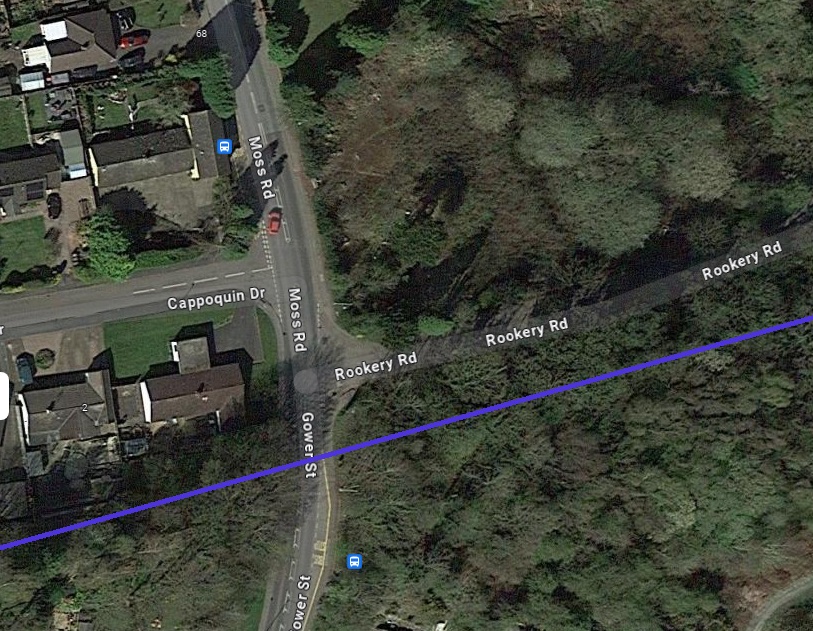
Task: Select the bus stop icon near Gower St
Action: point(354,561)
